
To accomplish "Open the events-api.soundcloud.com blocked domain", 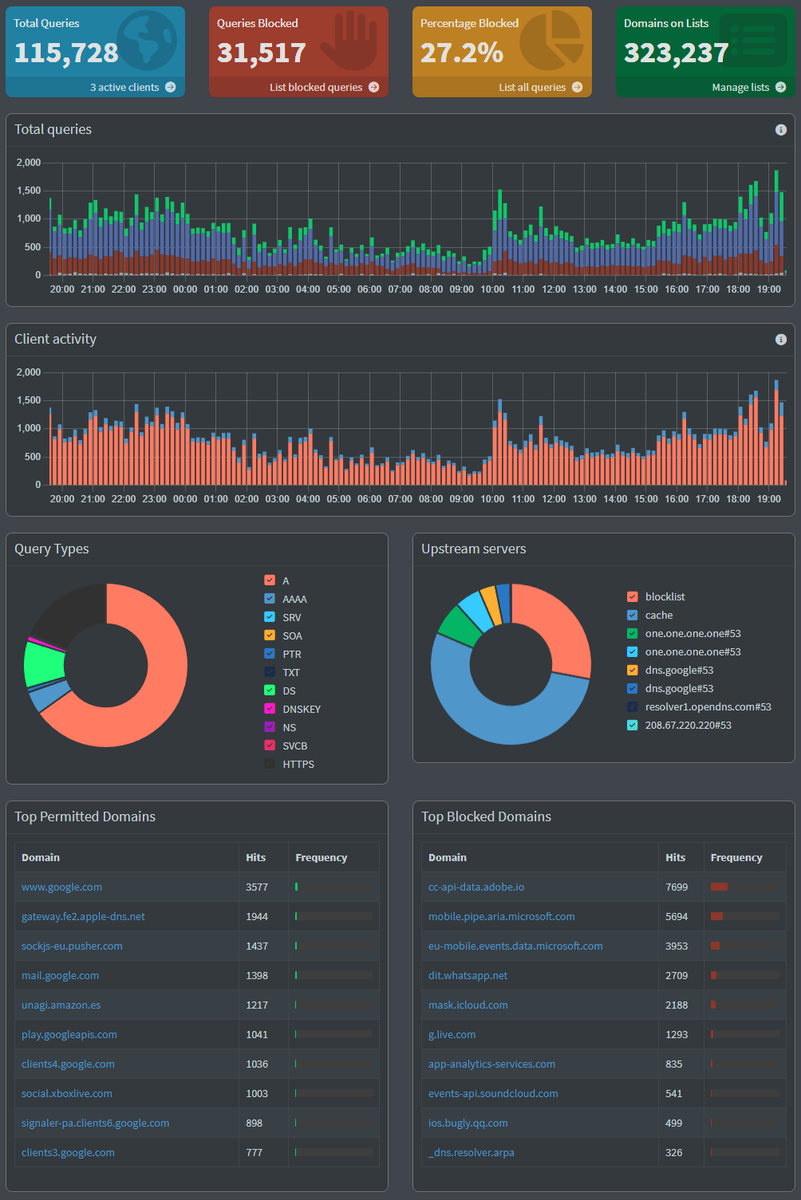I will tap(493, 1094).
